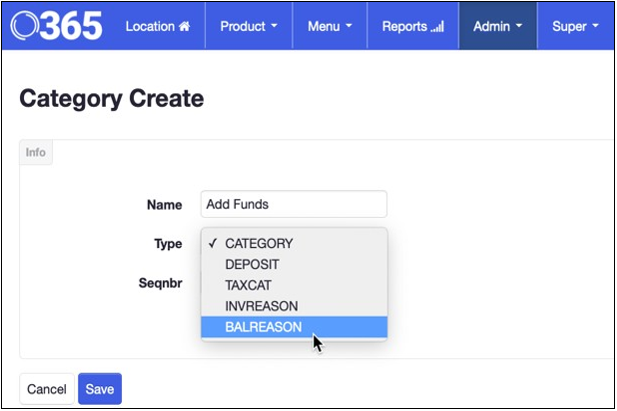617x411 pixels.
Task: Open the Product dropdown menu
Action: coord(248,26)
